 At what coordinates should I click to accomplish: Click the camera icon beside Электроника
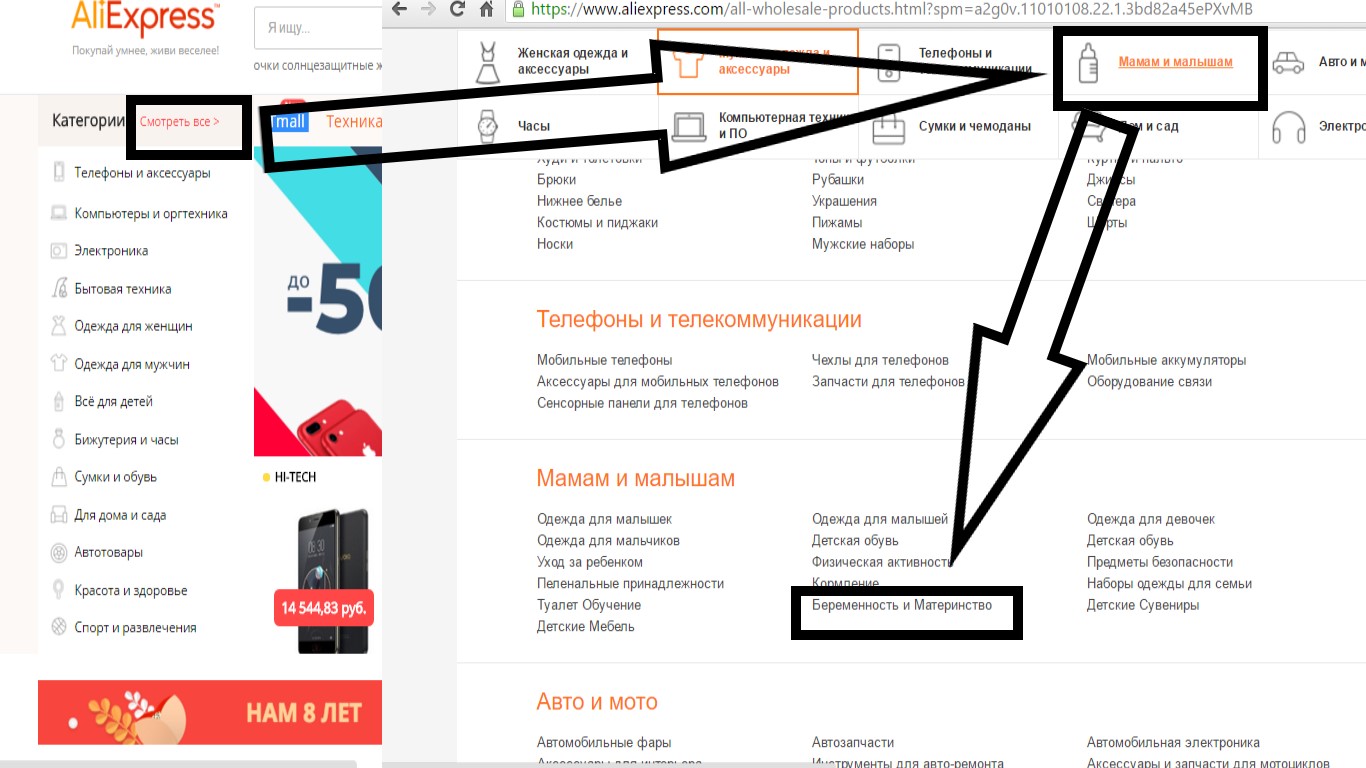(x=59, y=251)
